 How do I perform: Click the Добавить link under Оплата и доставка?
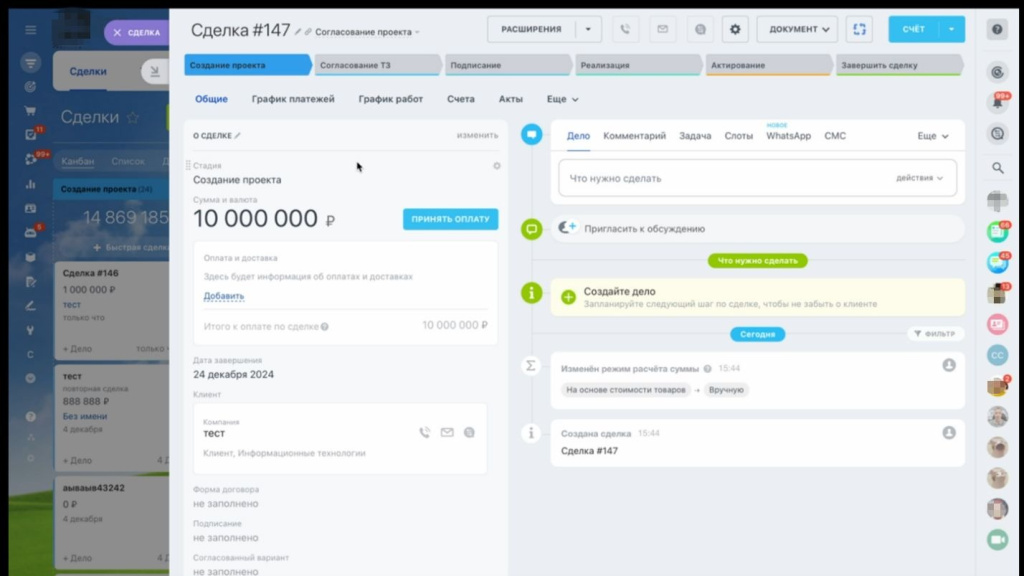pyautogui.click(x=223, y=296)
